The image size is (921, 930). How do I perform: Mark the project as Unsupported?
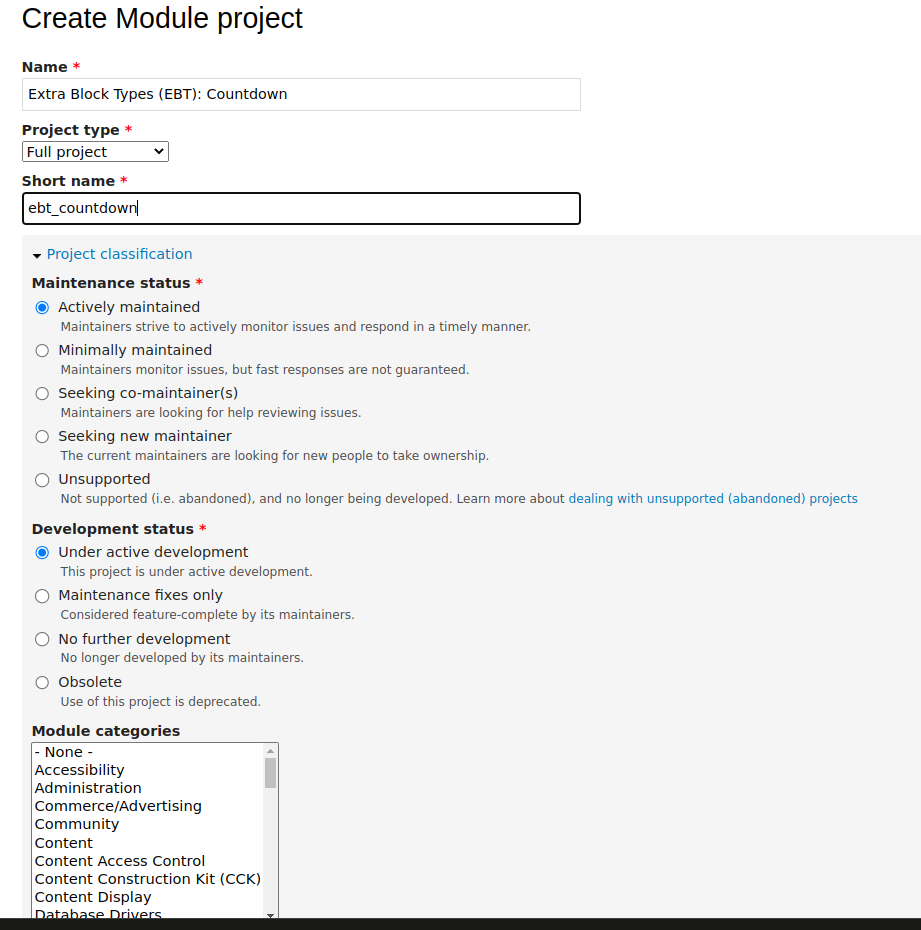[41, 479]
